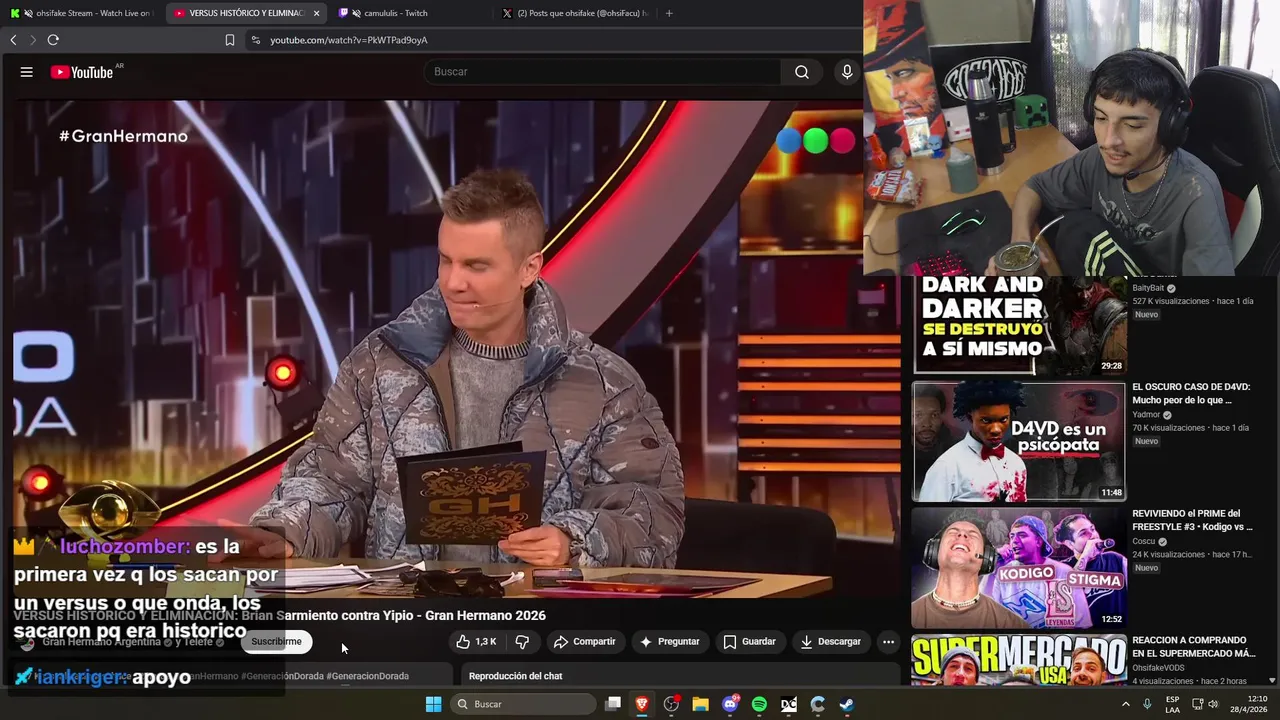Click the Preguntar button
1280x720 pixels.
click(669, 642)
